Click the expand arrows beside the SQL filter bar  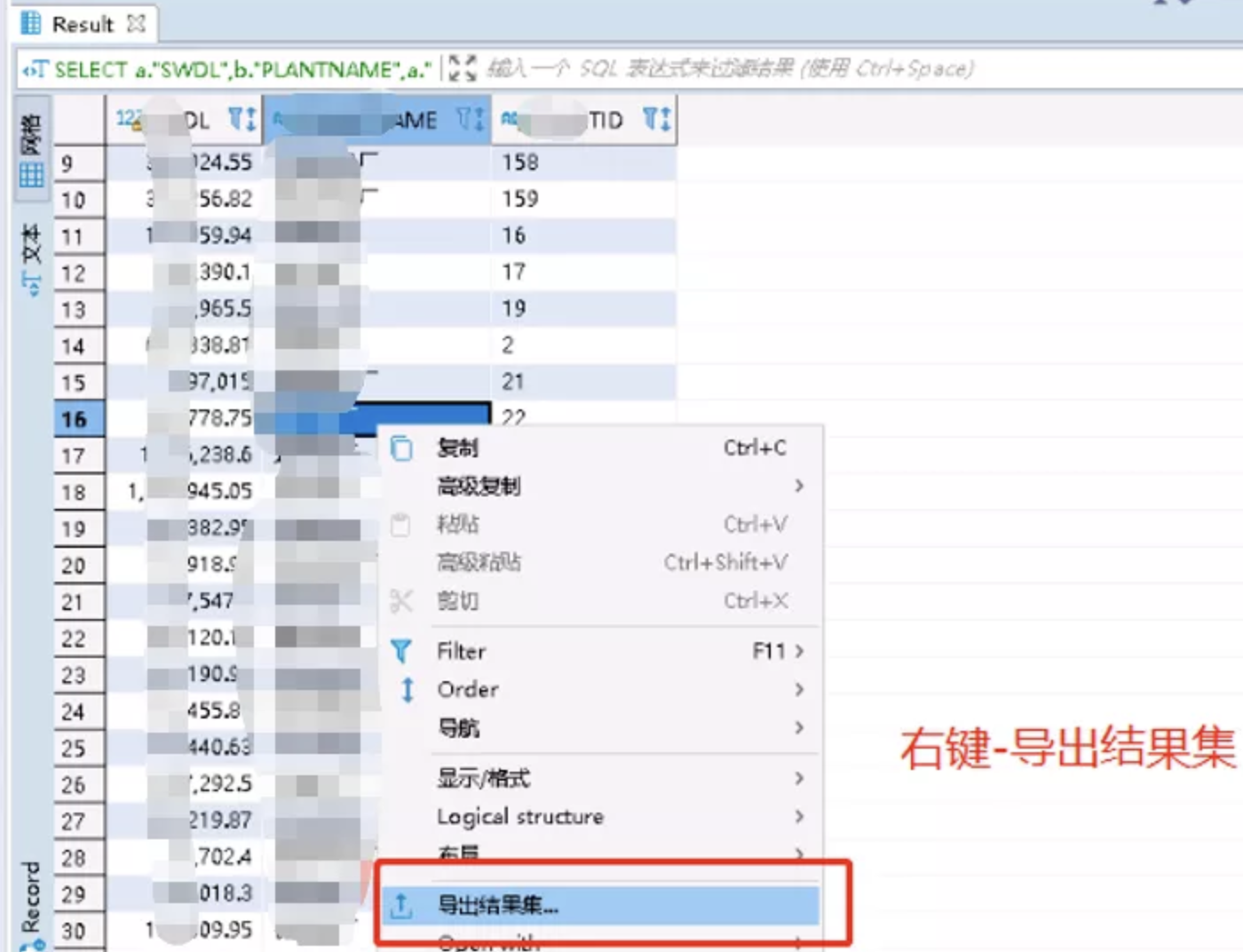click(460, 68)
